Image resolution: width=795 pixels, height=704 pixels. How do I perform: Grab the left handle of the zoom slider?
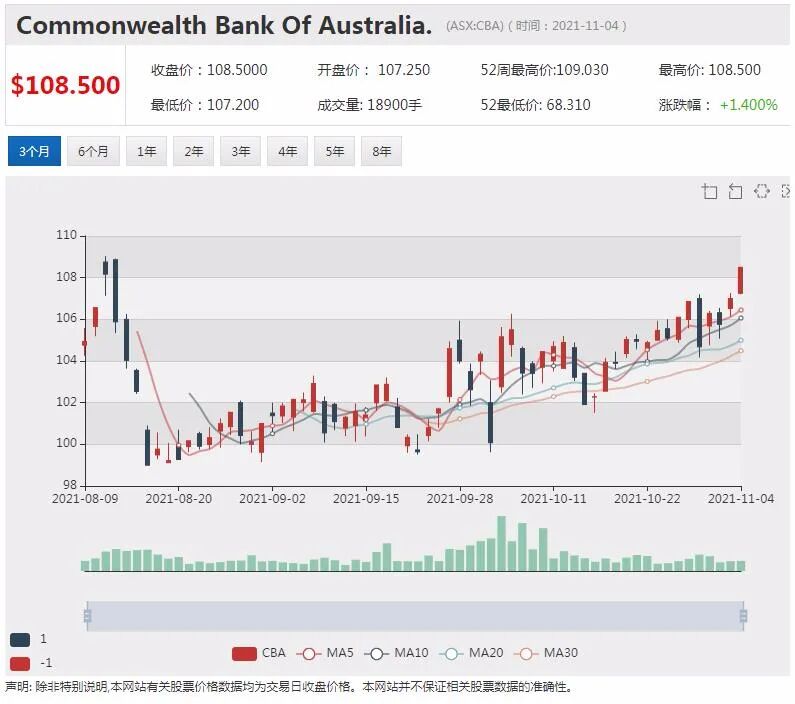pos(87,616)
